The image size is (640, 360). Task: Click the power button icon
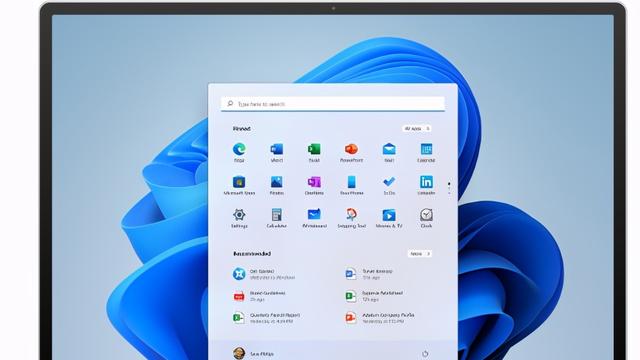click(425, 354)
